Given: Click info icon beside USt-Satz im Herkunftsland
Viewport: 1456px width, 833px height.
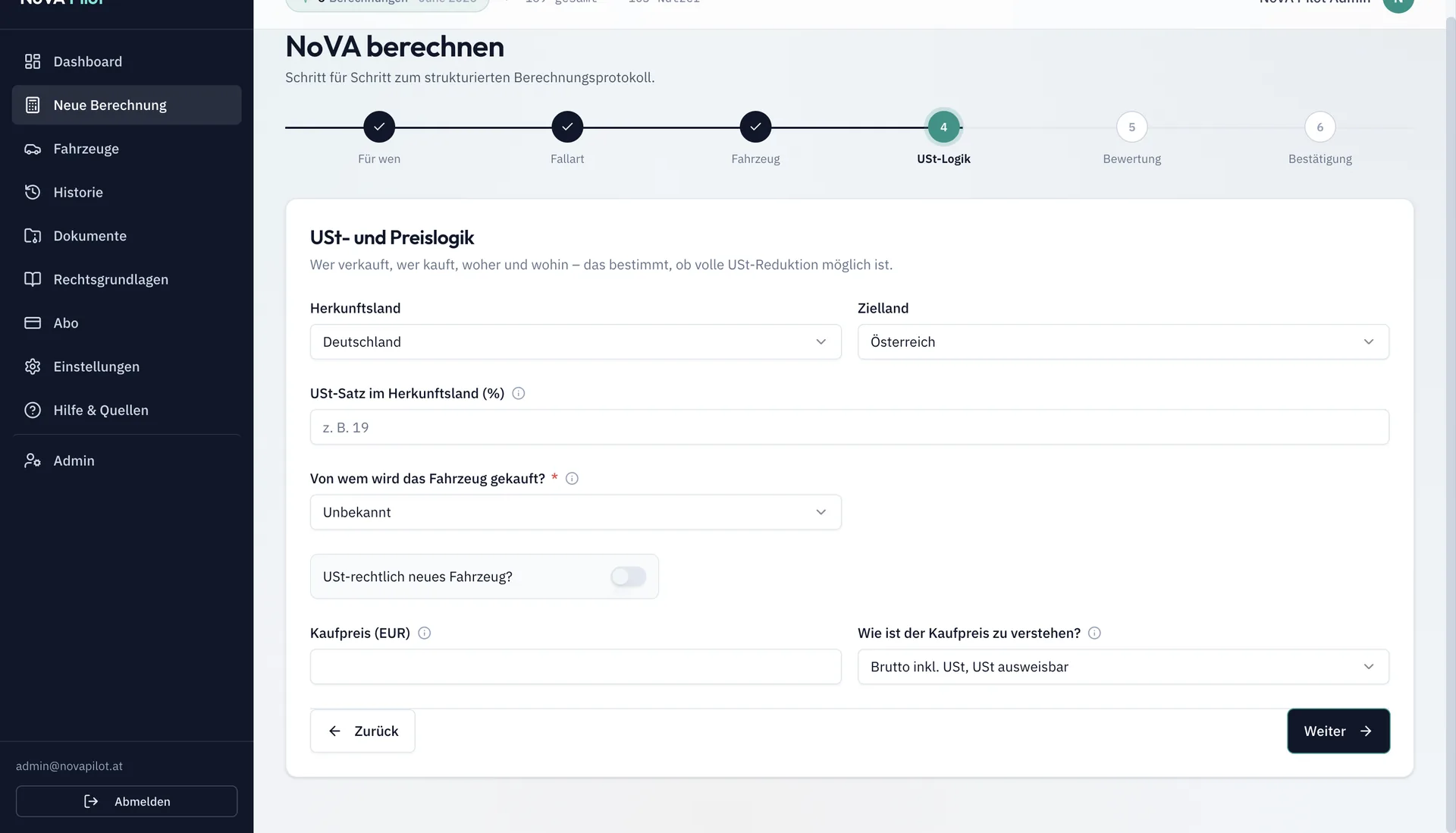Looking at the screenshot, I should [519, 393].
